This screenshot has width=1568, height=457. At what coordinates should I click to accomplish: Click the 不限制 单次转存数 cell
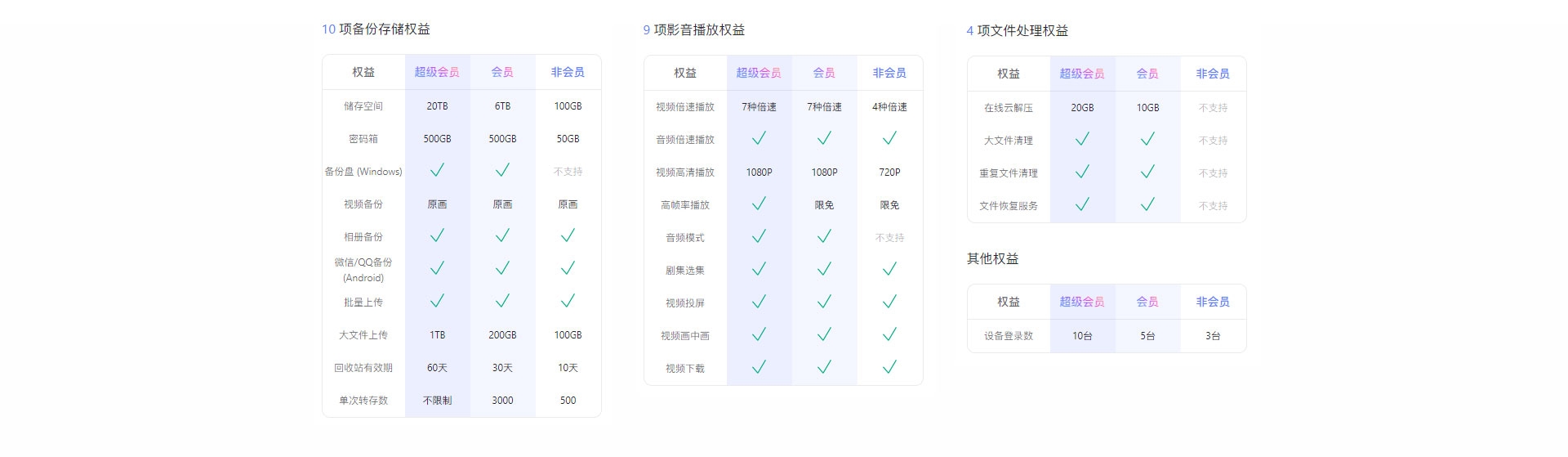[x=437, y=401]
